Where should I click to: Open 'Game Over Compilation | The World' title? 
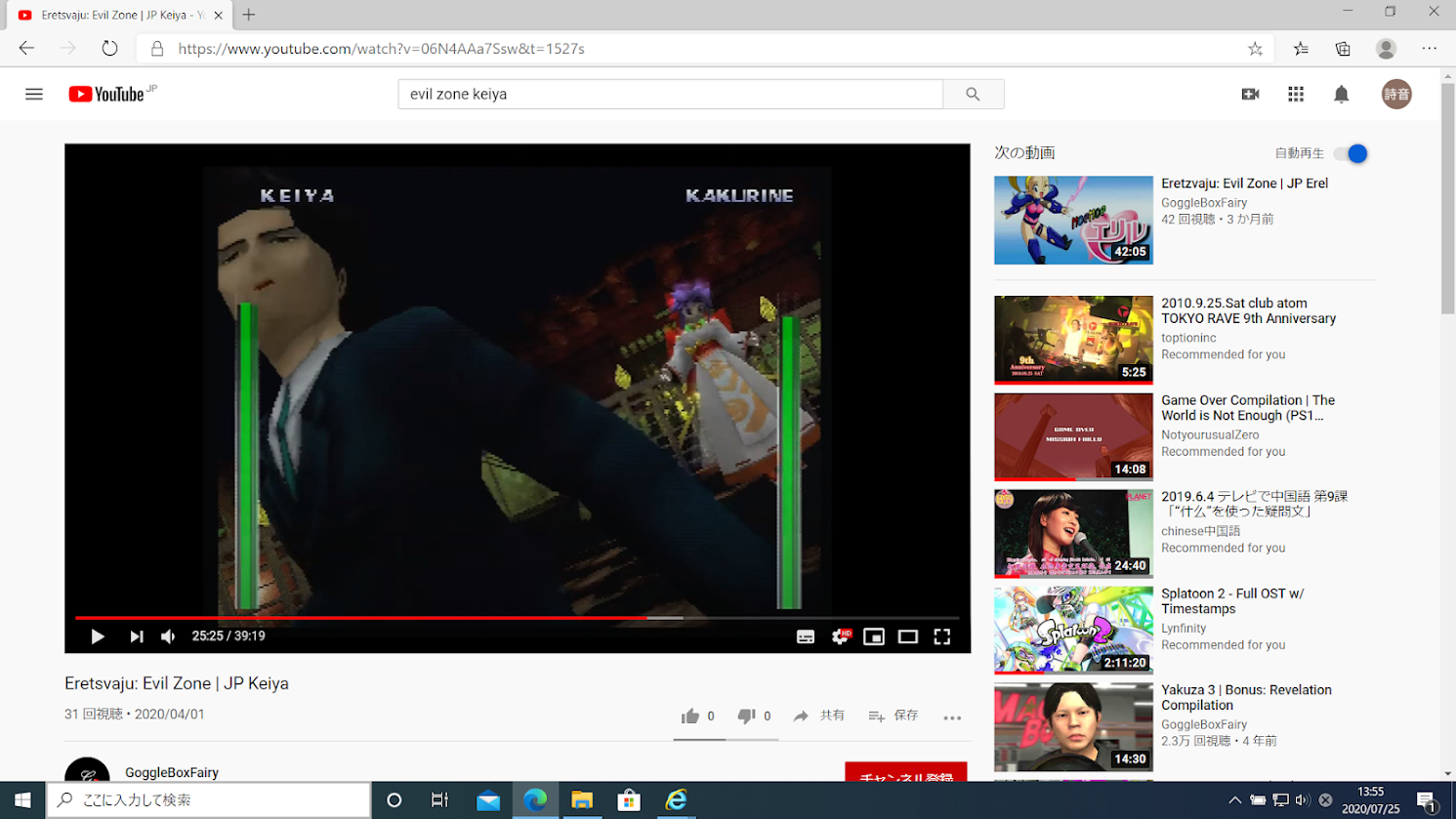tap(1248, 407)
